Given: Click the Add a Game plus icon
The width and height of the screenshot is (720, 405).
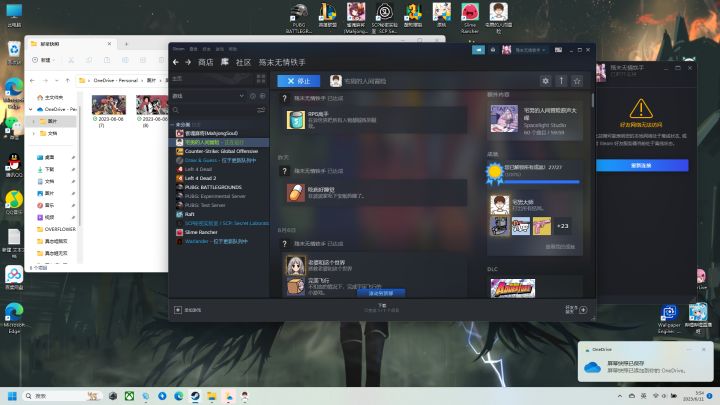Looking at the screenshot, I should click(x=178, y=310).
